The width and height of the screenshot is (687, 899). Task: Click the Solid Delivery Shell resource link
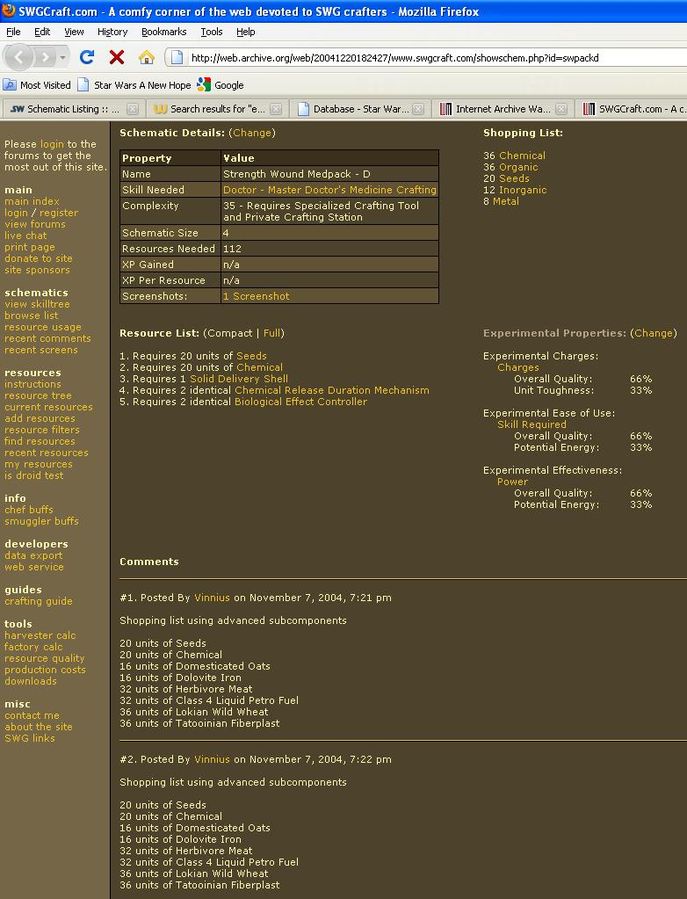[x=238, y=379]
